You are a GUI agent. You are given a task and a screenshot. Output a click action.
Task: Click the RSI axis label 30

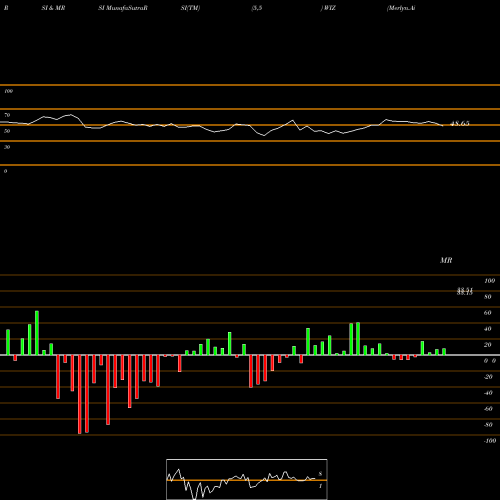tap(7, 147)
